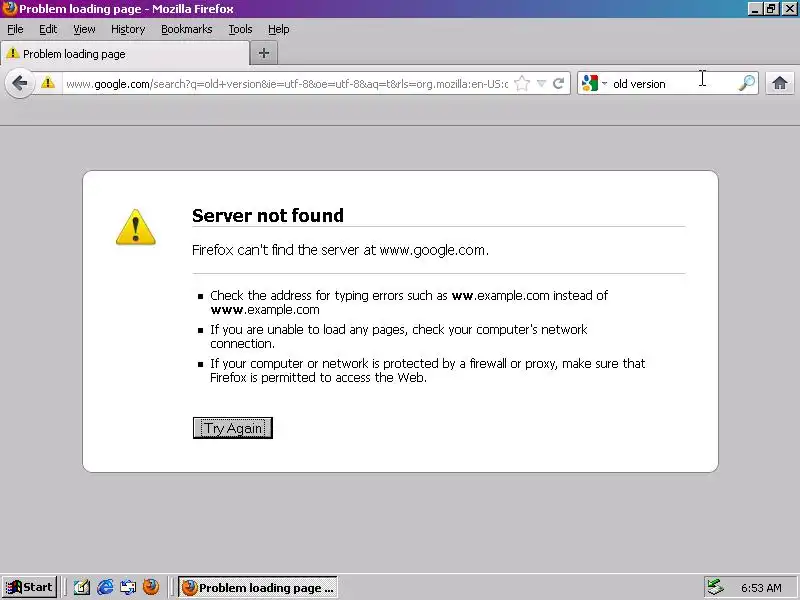Click the Try Again button

click(x=233, y=428)
